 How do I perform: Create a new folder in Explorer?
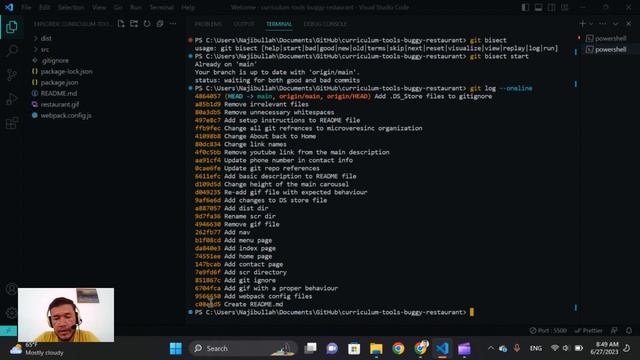(134, 24)
